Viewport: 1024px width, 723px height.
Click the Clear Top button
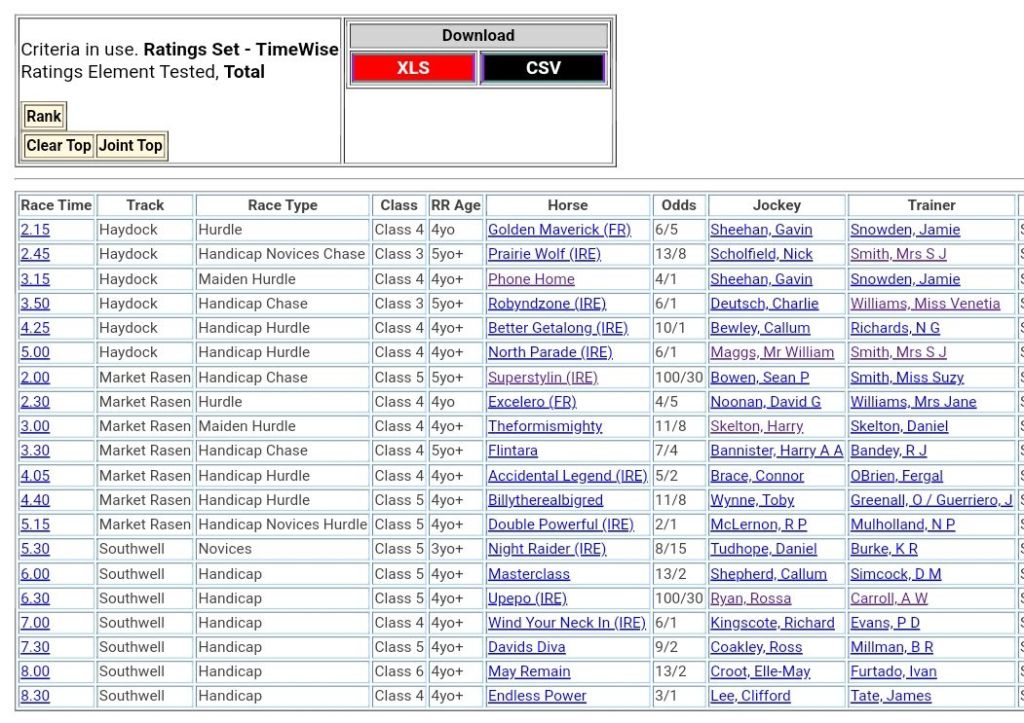click(59, 146)
